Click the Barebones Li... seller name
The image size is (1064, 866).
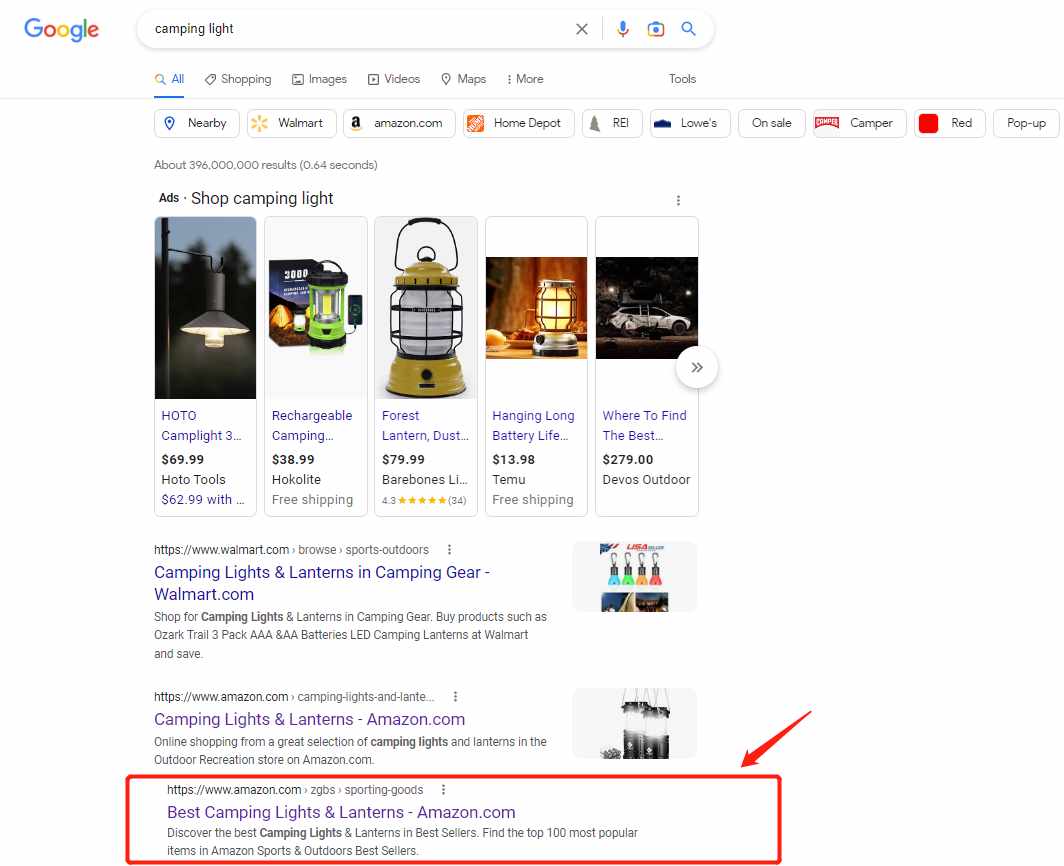point(425,479)
